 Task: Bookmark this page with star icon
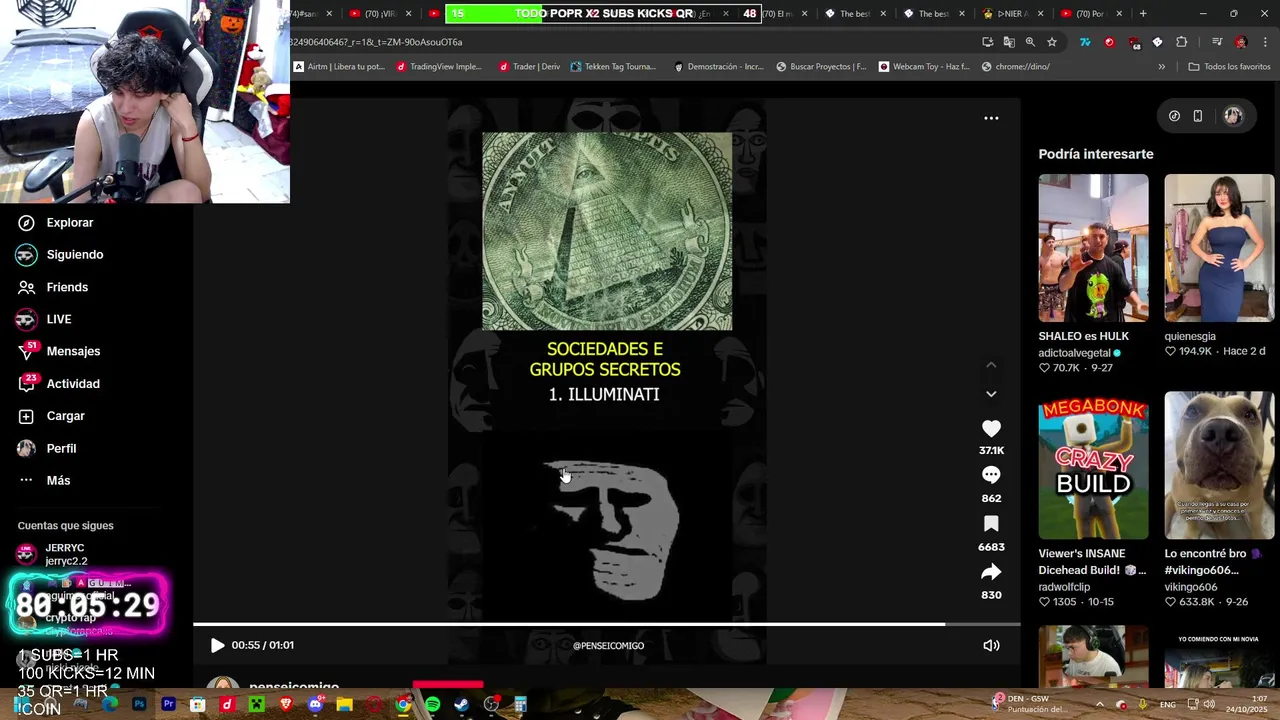point(1052,42)
